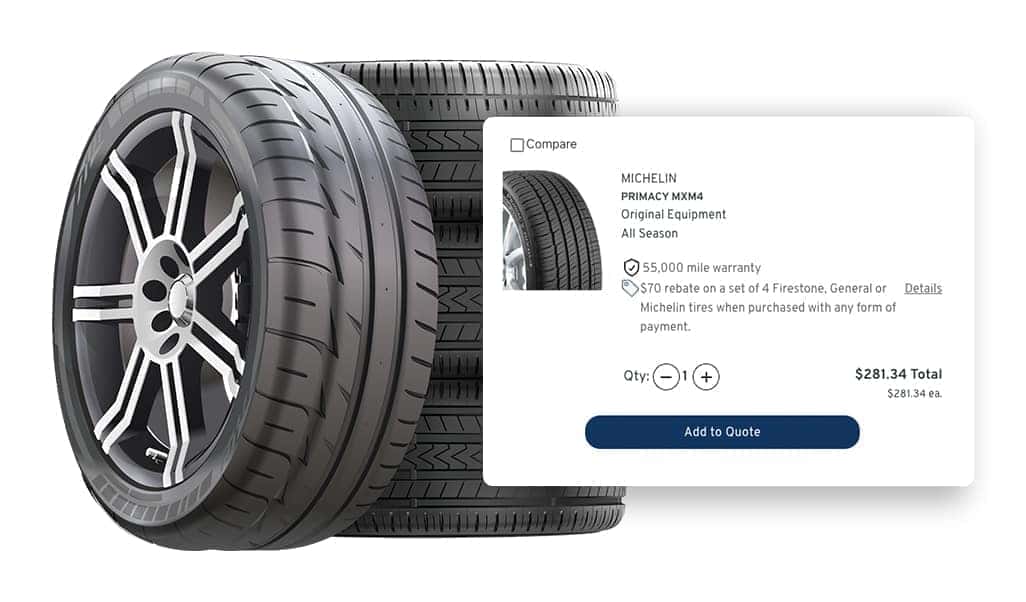Click the $281.34 ea. unit price

(914, 393)
